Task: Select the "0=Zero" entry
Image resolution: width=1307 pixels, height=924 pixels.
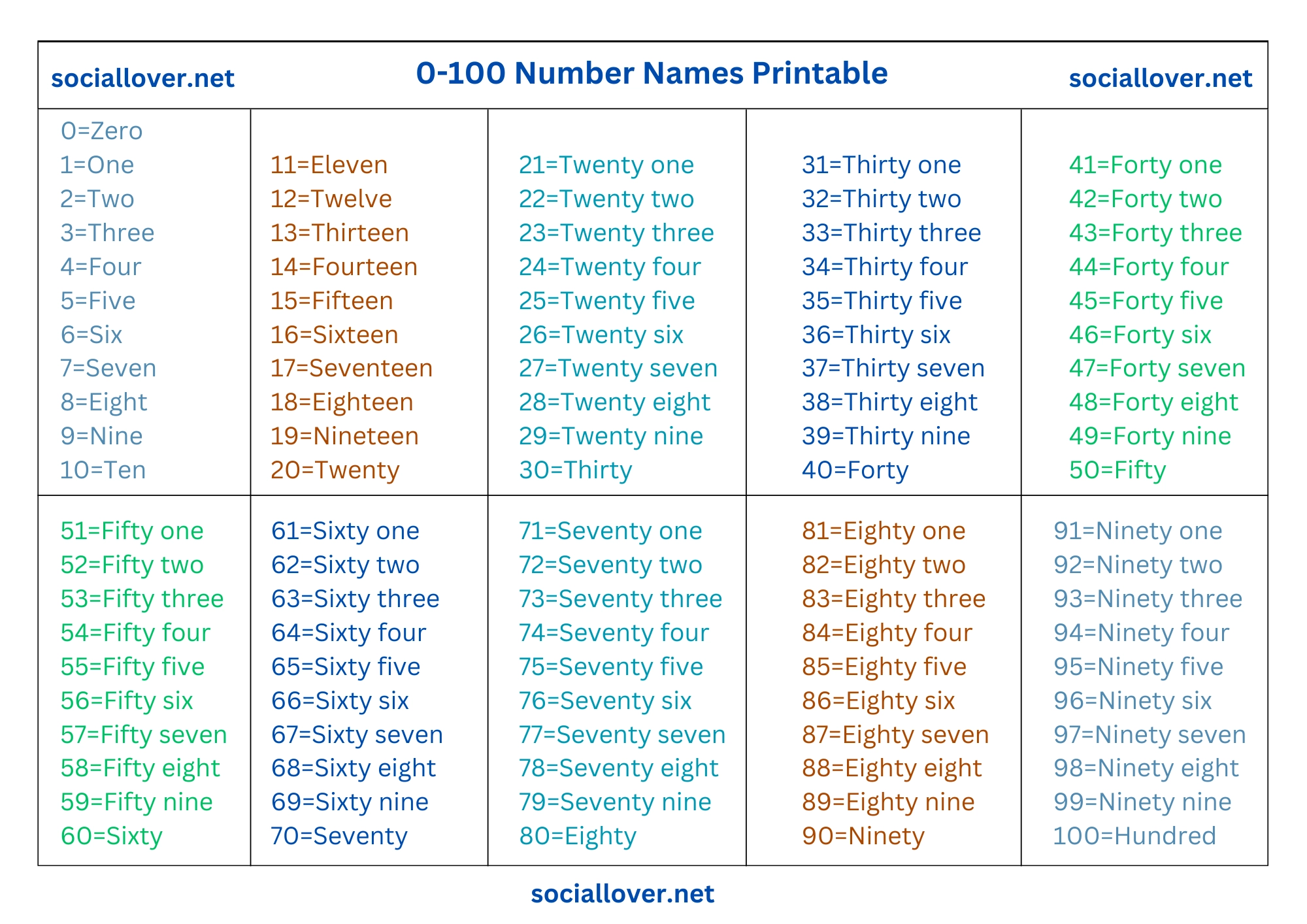Action: pyautogui.click(x=101, y=131)
